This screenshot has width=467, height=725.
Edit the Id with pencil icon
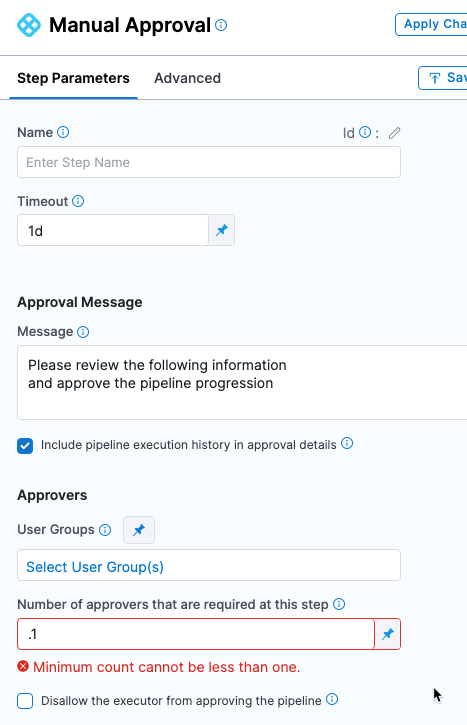coord(394,133)
